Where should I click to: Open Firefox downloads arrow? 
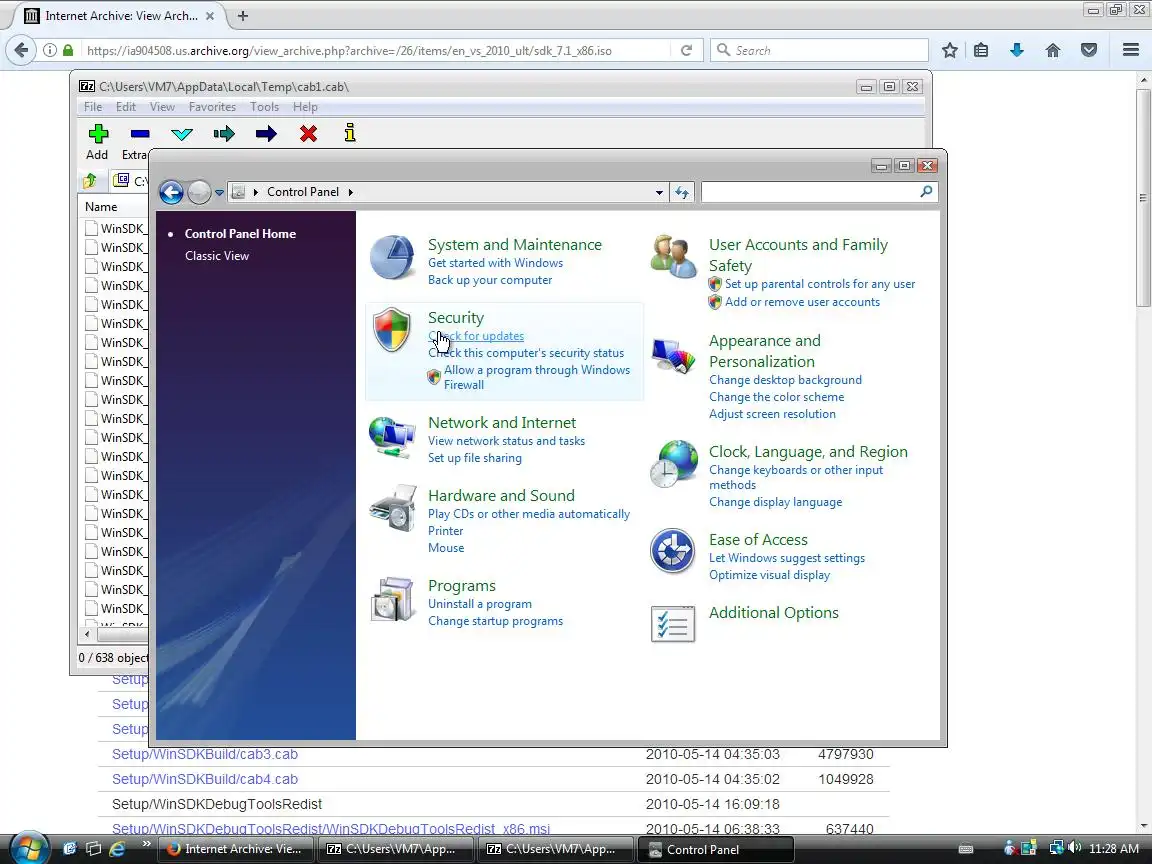tap(1017, 50)
